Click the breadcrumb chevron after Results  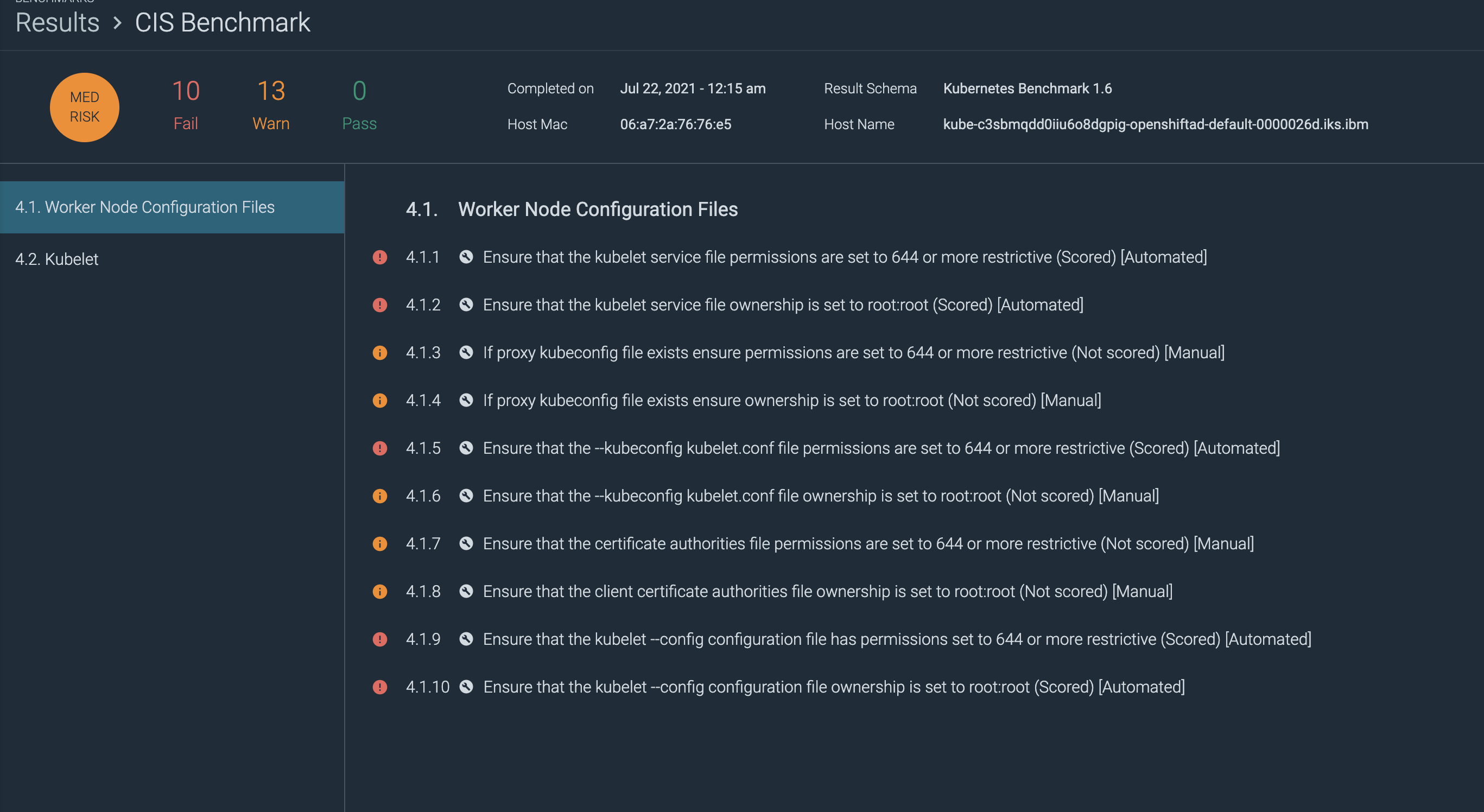click(118, 23)
